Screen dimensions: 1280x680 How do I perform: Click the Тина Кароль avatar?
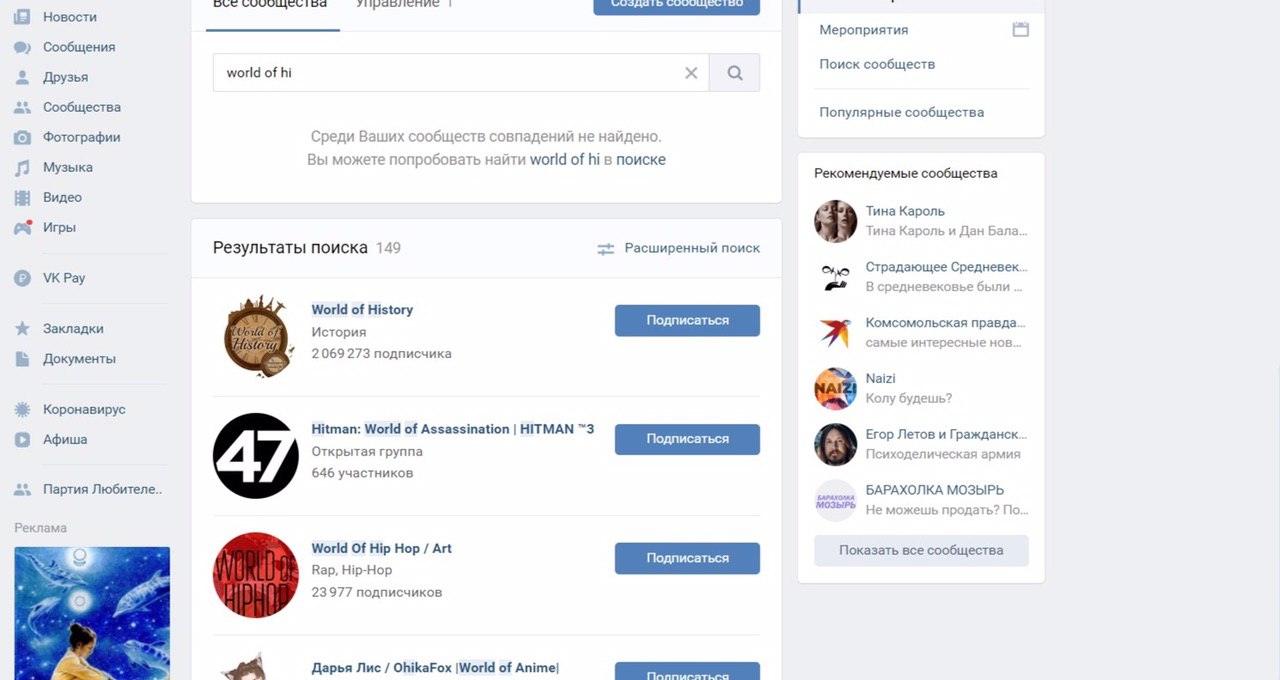pos(835,221)
